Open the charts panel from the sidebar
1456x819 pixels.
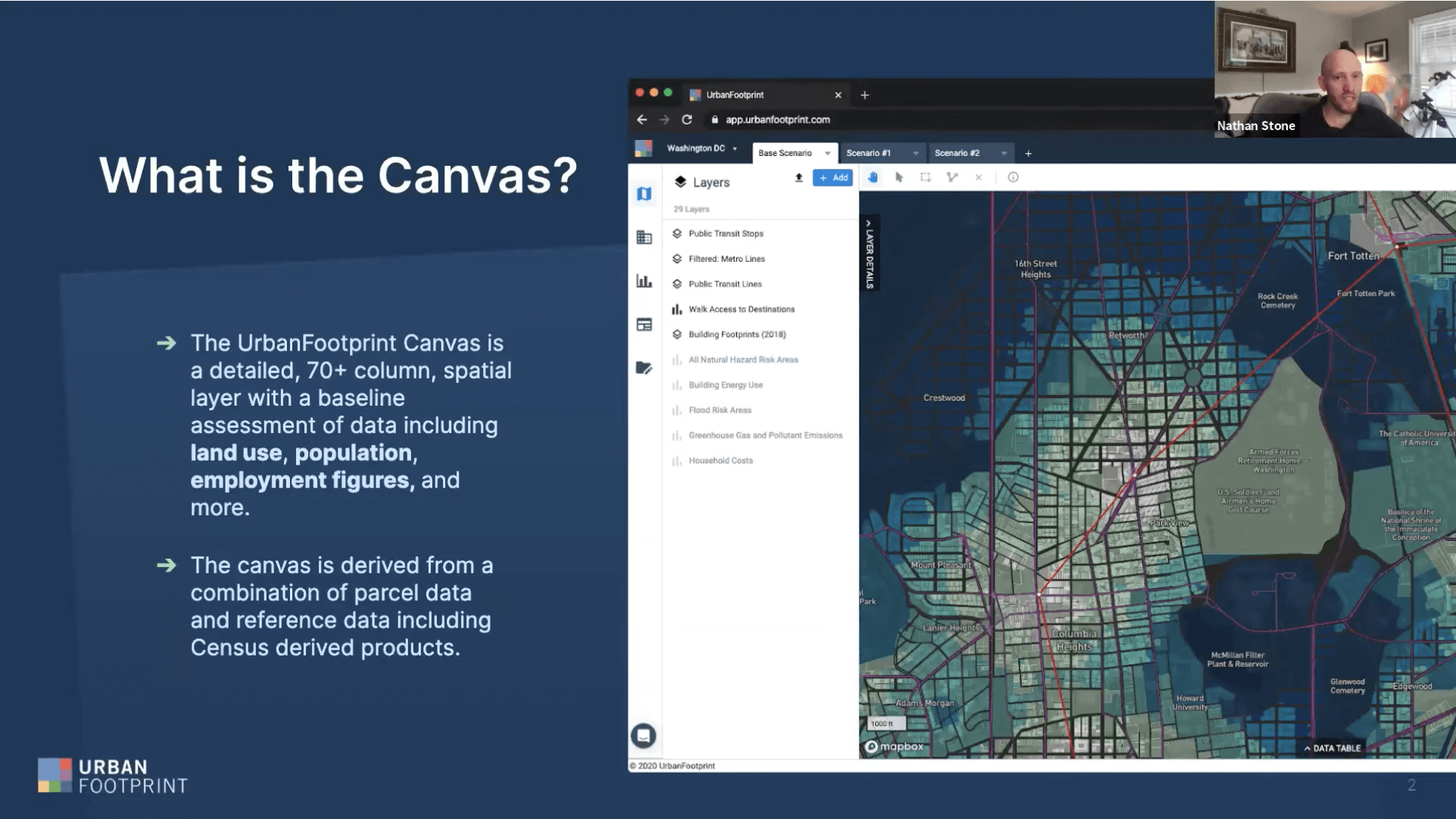point(644,280)
